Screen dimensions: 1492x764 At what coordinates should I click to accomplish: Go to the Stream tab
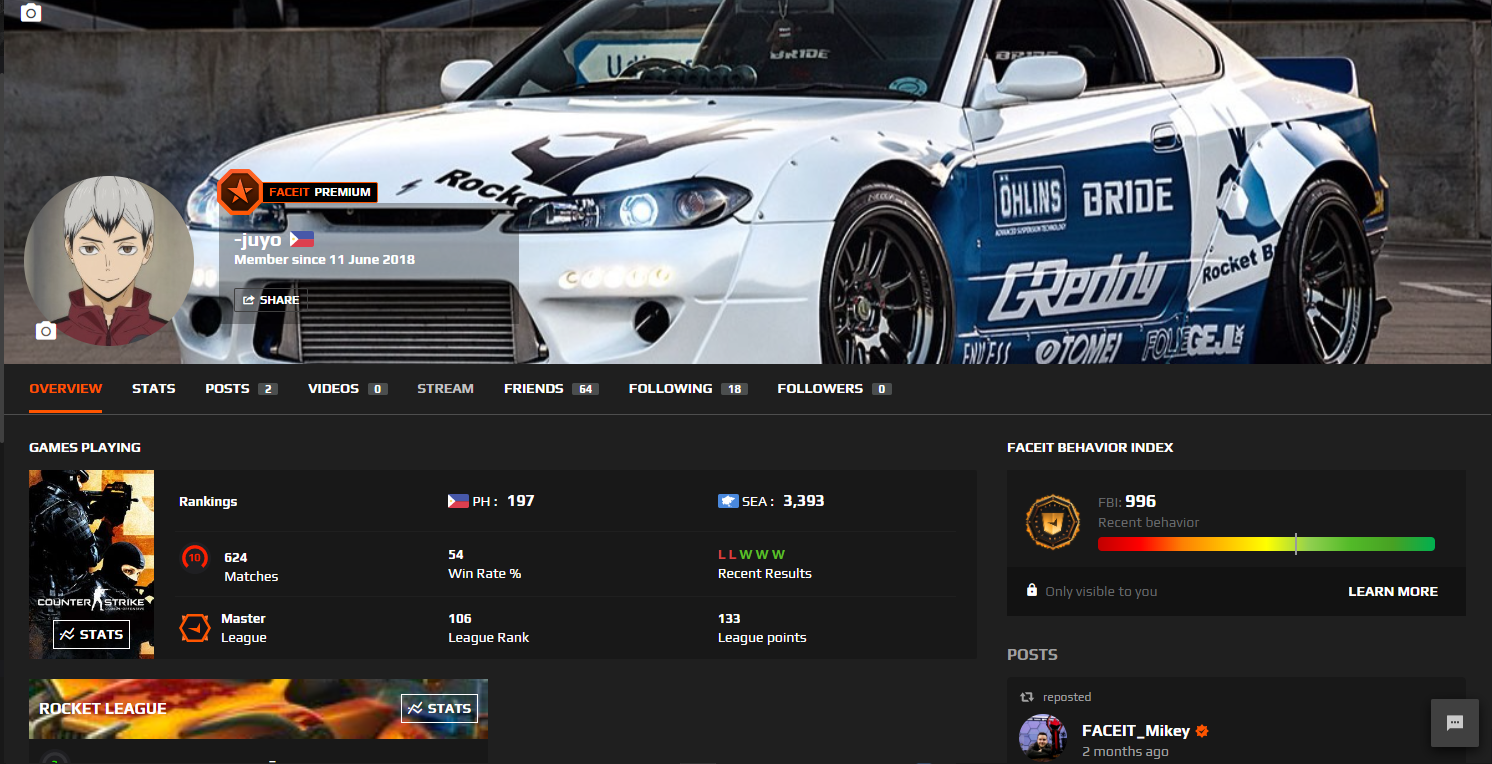pyautogui.click(x=446, y=389)
